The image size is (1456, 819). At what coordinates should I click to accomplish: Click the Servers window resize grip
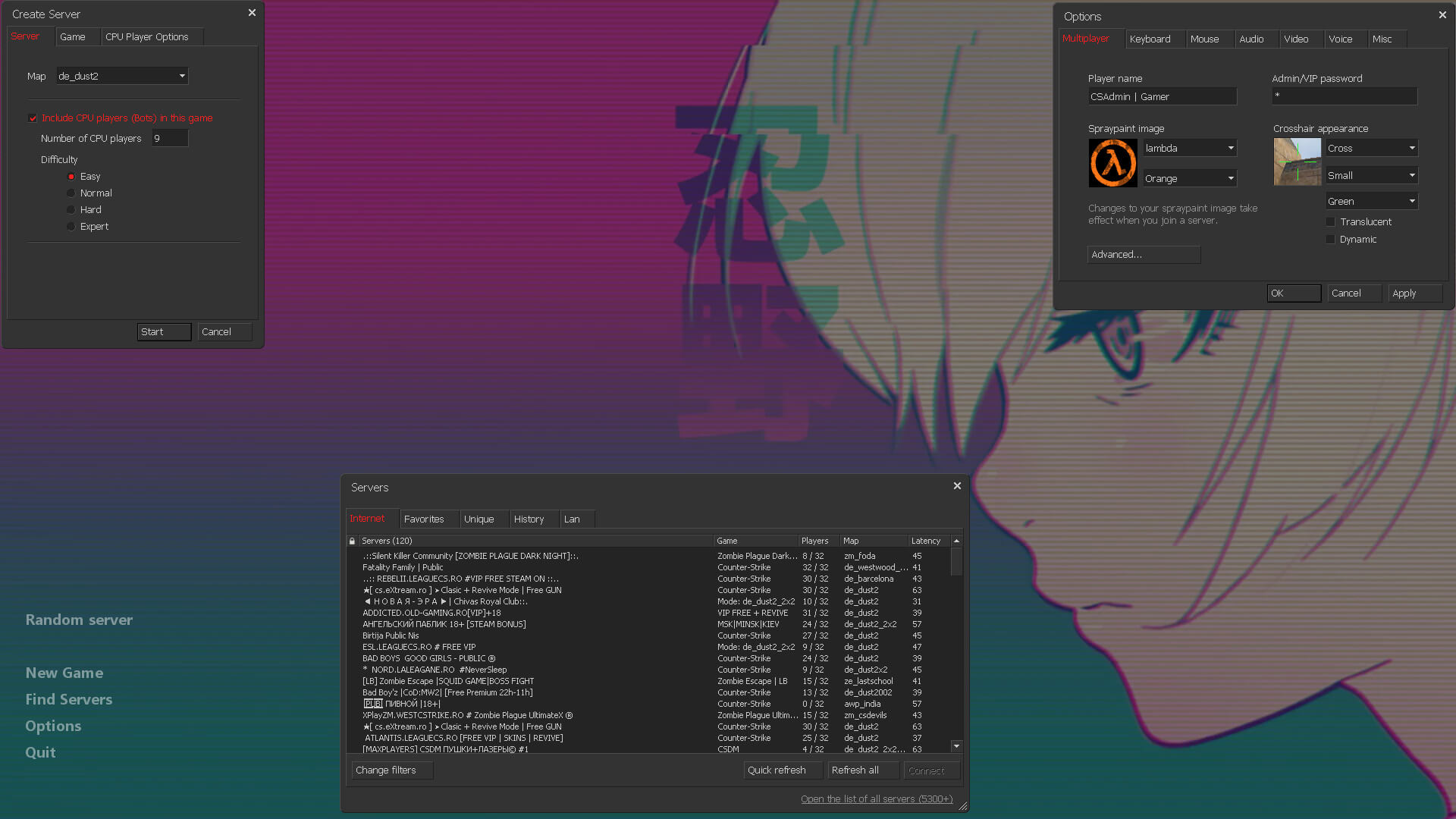(x=963, y=806)
